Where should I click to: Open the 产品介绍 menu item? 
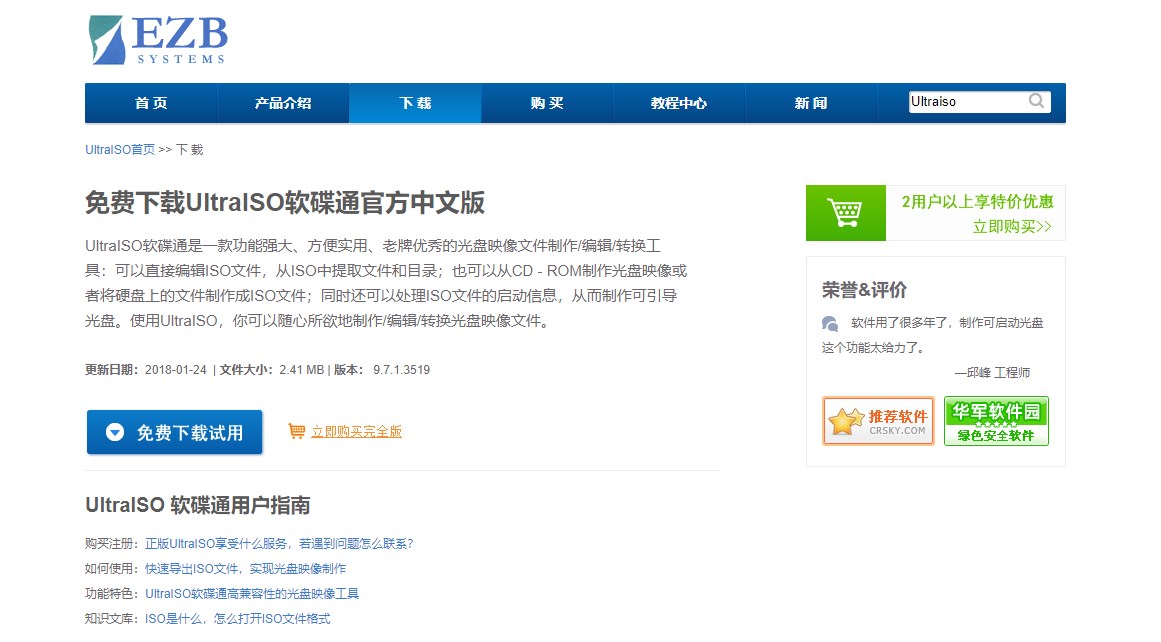click(283, 103)
